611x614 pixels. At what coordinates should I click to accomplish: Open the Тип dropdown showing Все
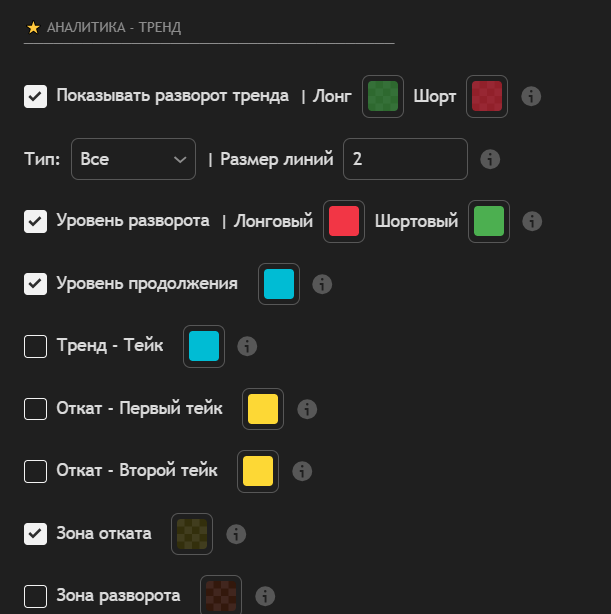[133, 159]
